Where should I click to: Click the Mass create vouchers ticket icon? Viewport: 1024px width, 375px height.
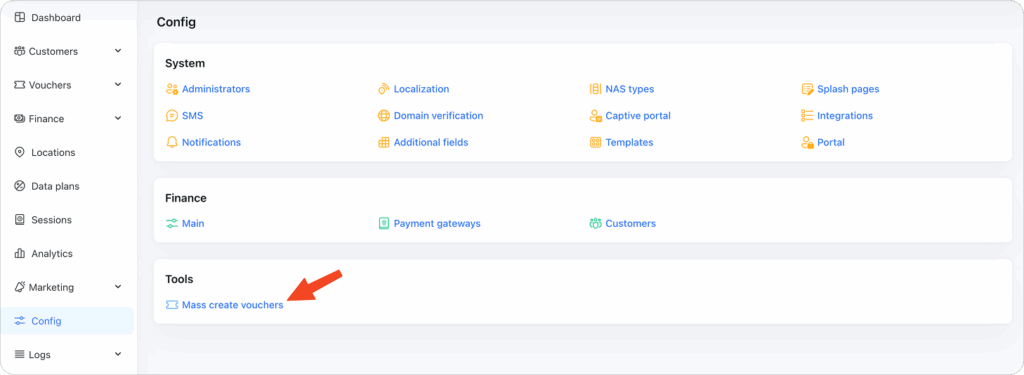tap(172, 304)
